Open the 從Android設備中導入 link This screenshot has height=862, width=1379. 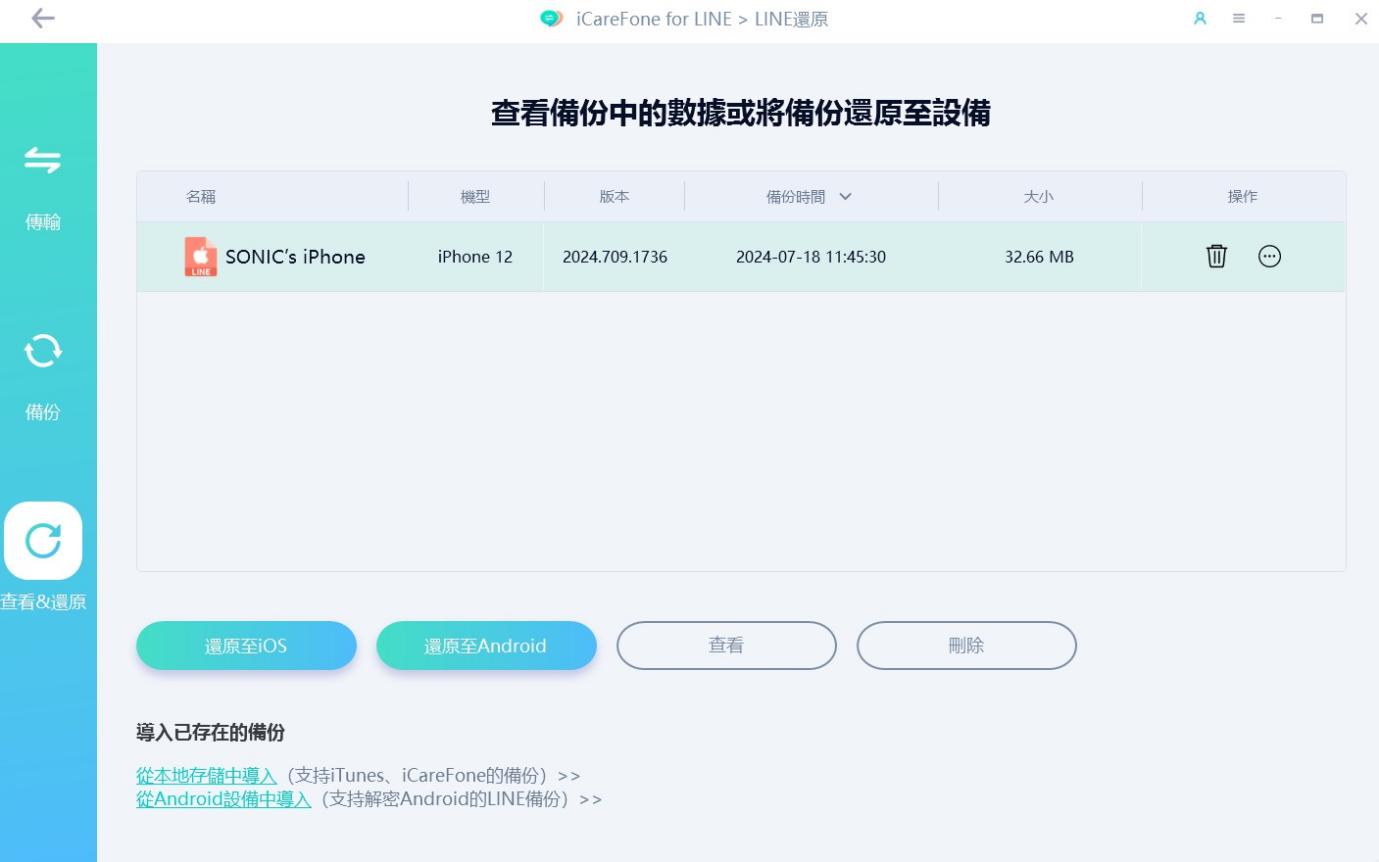(x=224, y=799)
